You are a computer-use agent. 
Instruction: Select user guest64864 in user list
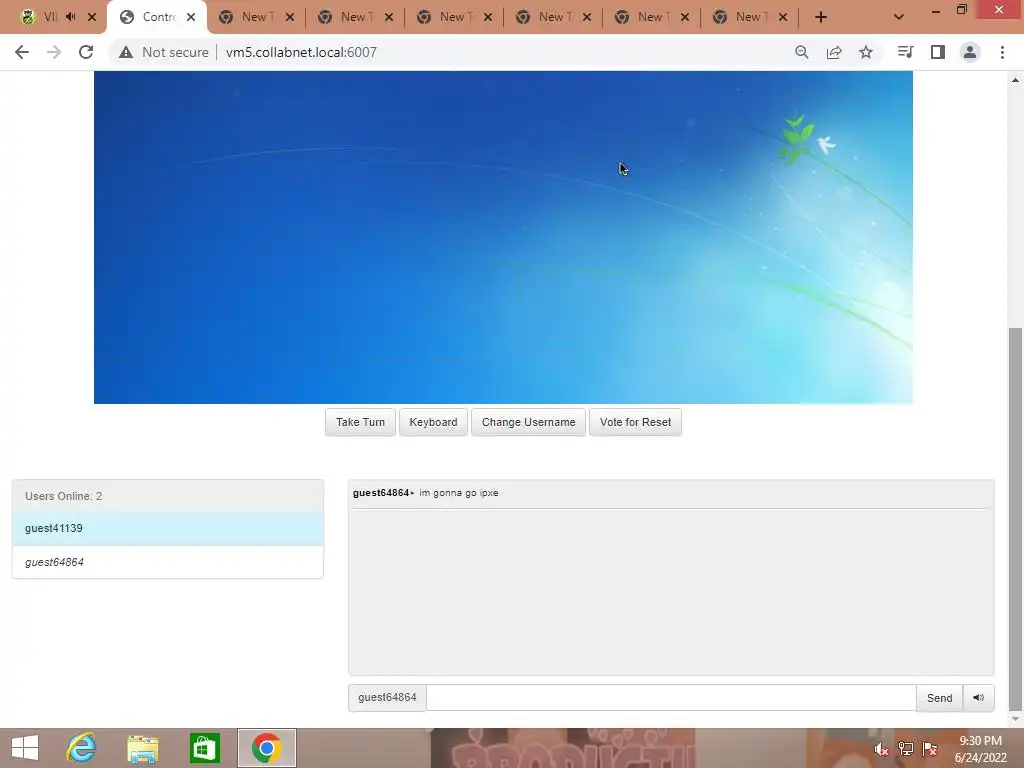pos(168,562)
